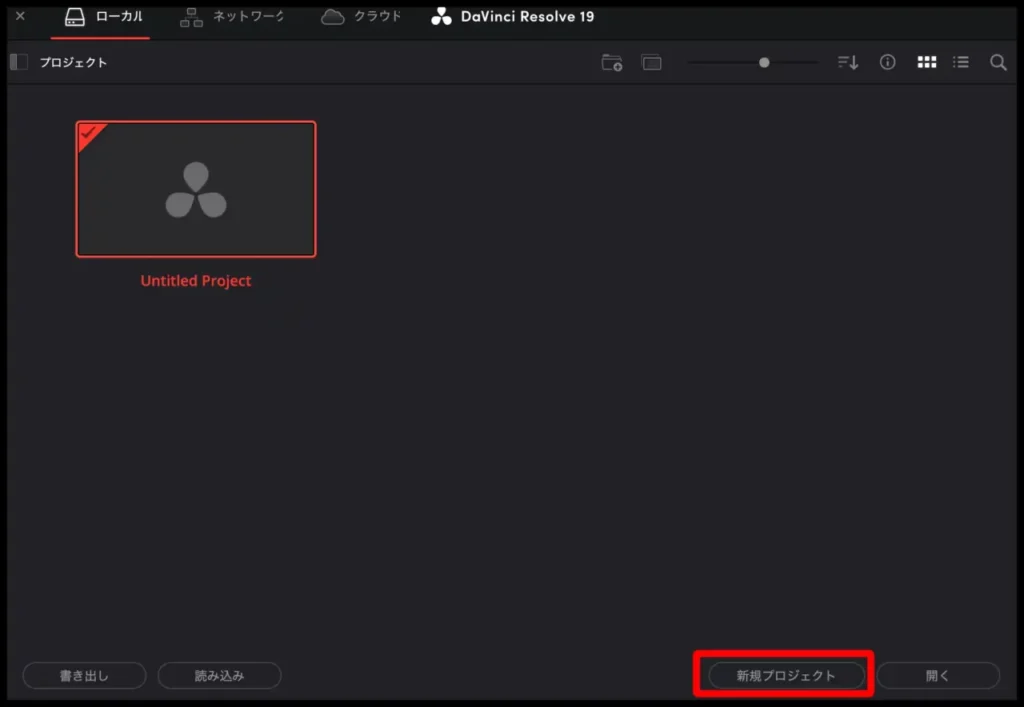This screenshot has height=707, width=1024.
Task: Click the DaVinci Resolve 19 logo icon
Action: click(x=440, y=16)
